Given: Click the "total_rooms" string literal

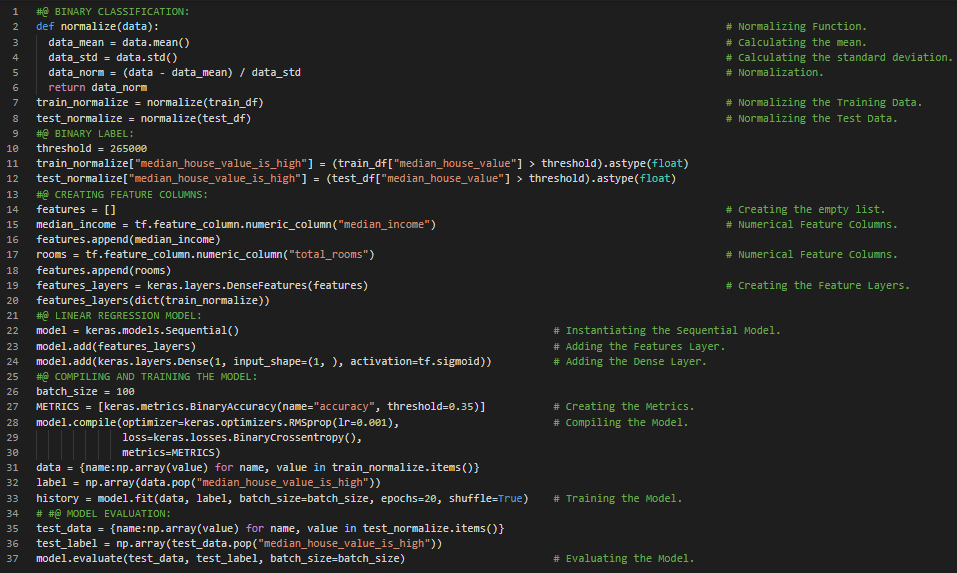Looking at the screenshot, I should coord(331,255).
